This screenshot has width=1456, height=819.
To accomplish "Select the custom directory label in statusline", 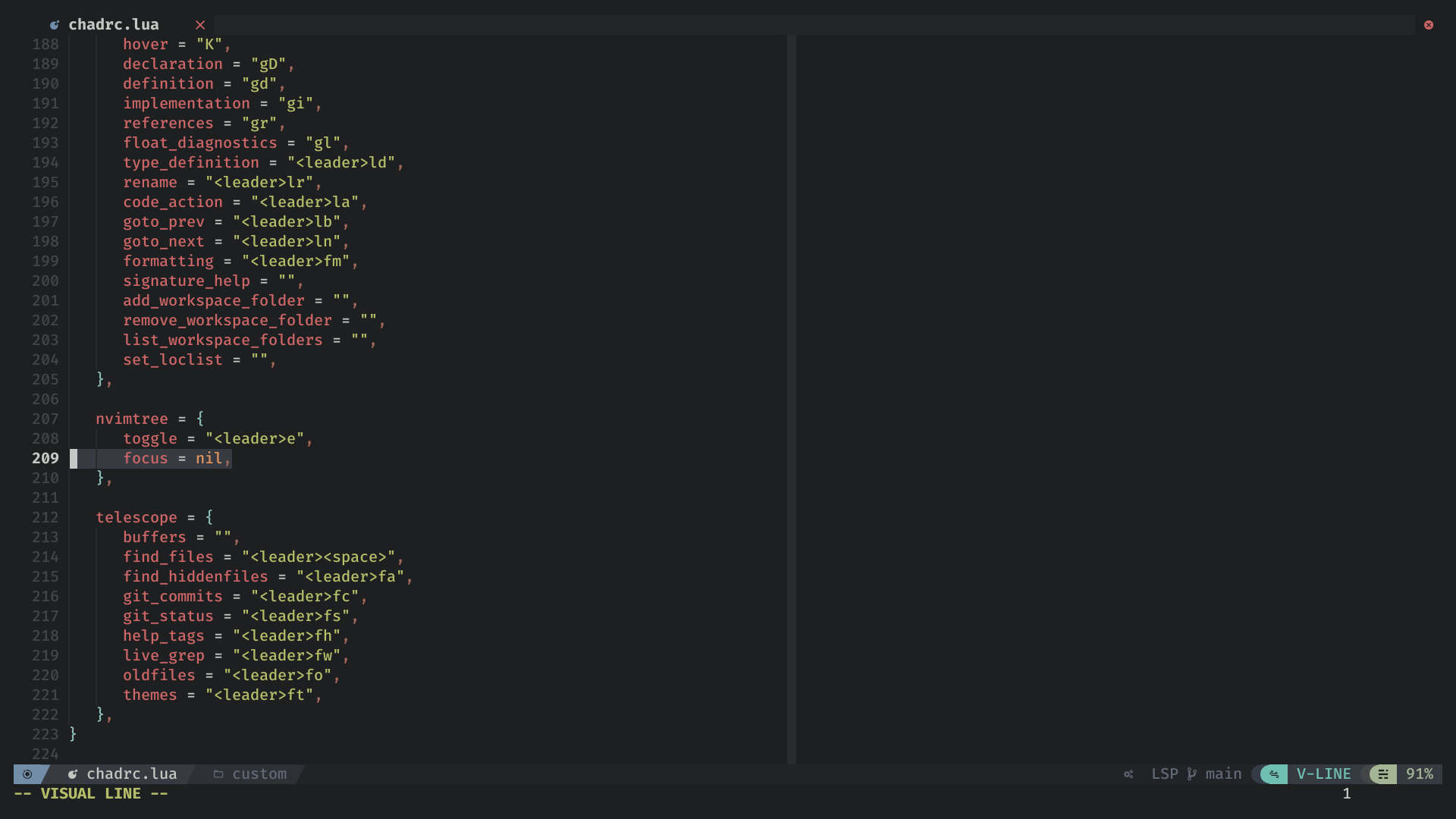I will tap(259, 773).
